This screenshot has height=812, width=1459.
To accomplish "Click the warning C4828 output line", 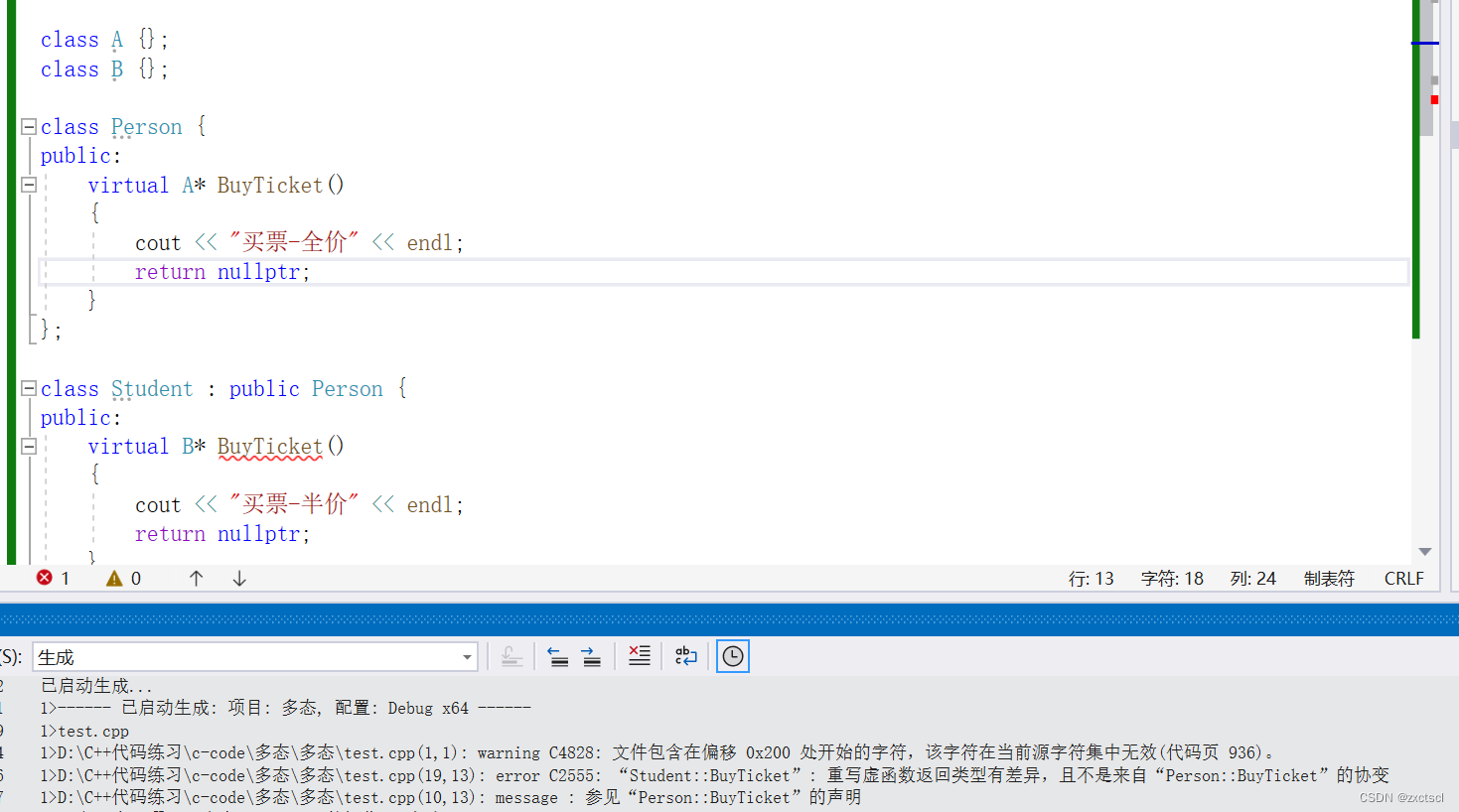I will (657, 752).
